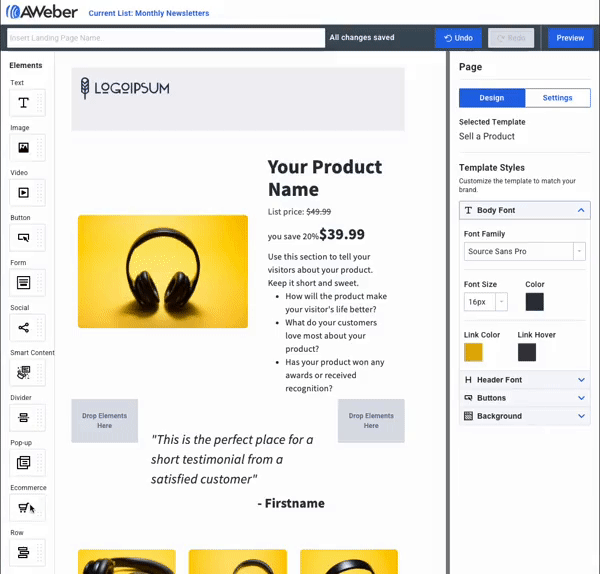This screenshot has width=600, height=574.
Task: Select the Ecommerce cart element icon
Action: (24, 507)
